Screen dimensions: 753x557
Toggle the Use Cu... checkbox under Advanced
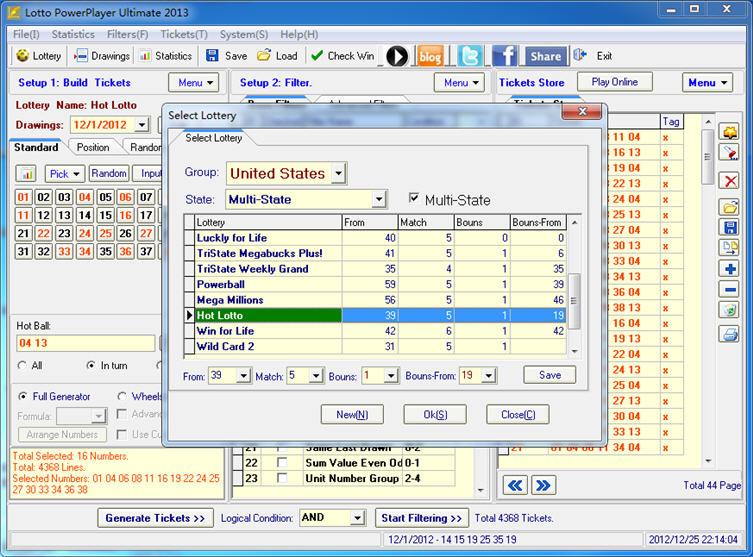122,434
